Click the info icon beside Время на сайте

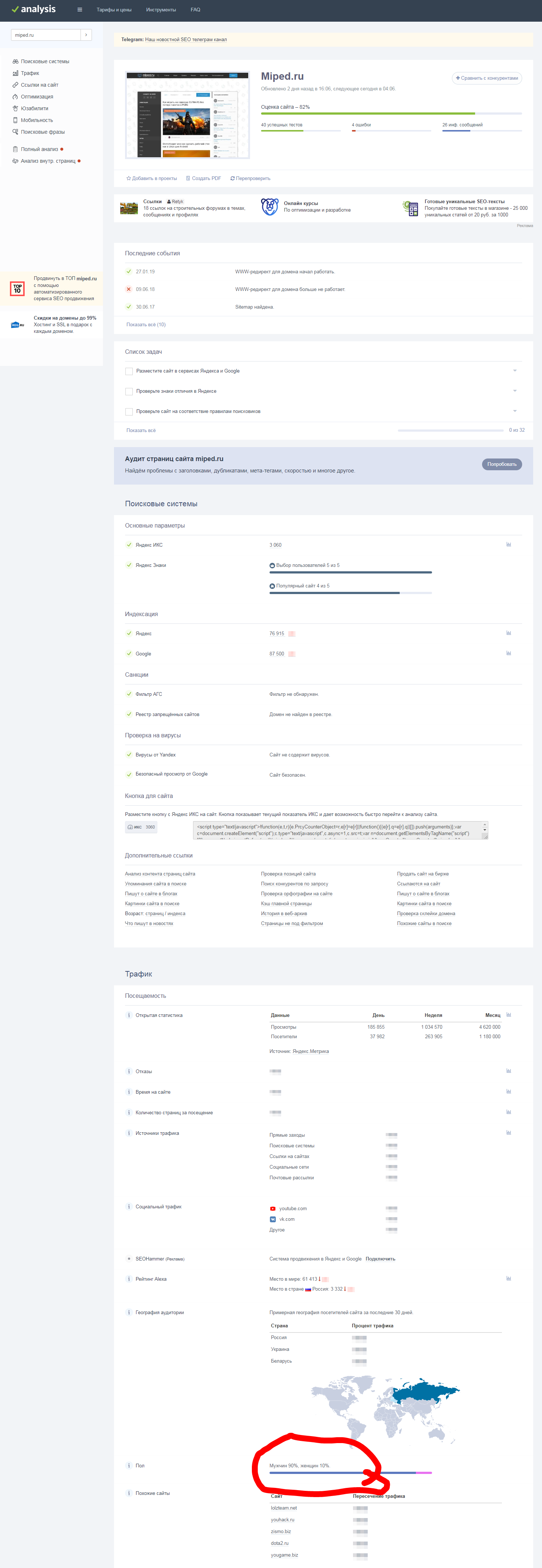128,1092
